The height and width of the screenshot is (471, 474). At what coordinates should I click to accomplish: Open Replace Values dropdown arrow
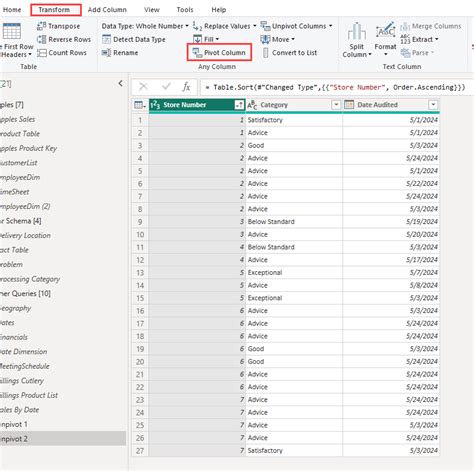point(255,26)
